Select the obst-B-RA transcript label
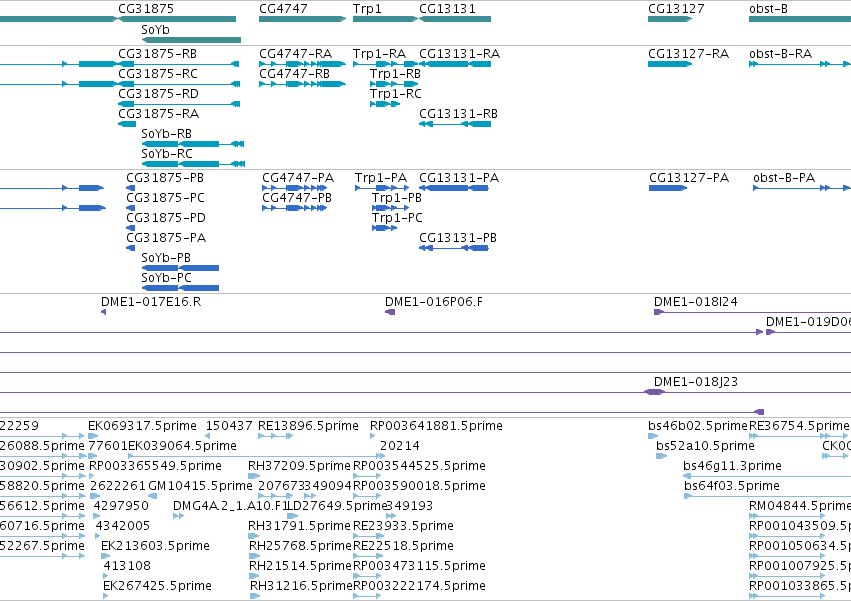Viewport: 851px width, 601px height. 780,54
